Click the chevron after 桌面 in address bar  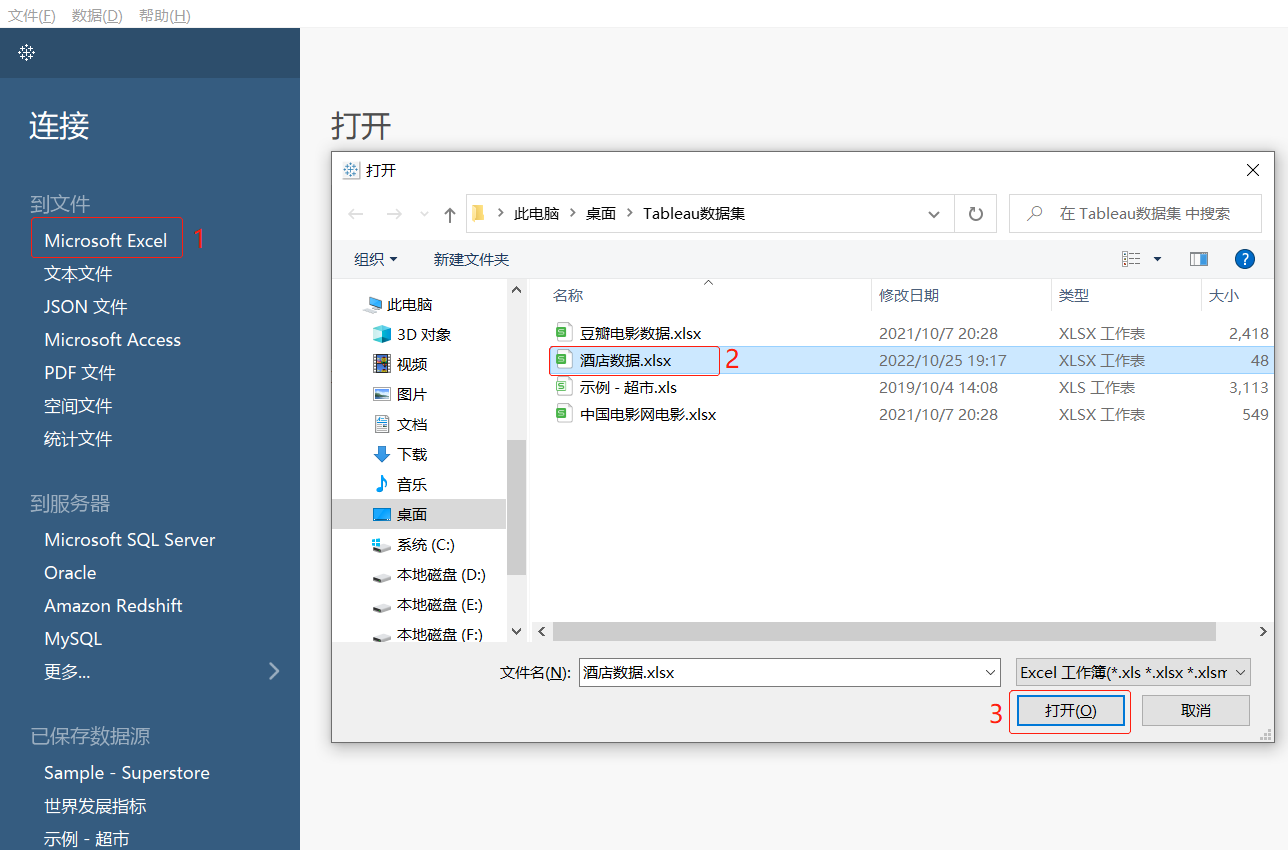coord(630,214)
